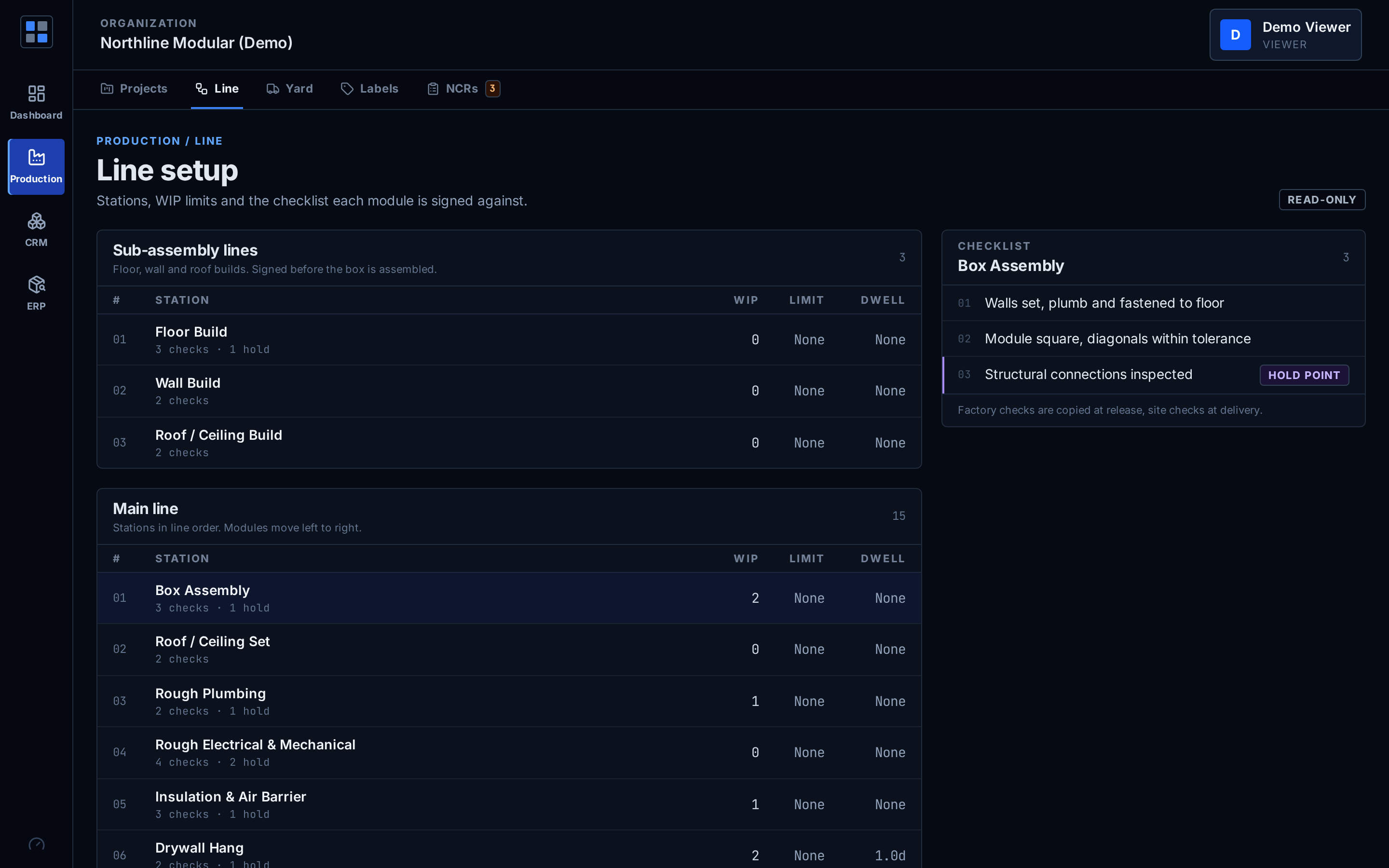Click the READ-ONLY badge

[1322, 200]
